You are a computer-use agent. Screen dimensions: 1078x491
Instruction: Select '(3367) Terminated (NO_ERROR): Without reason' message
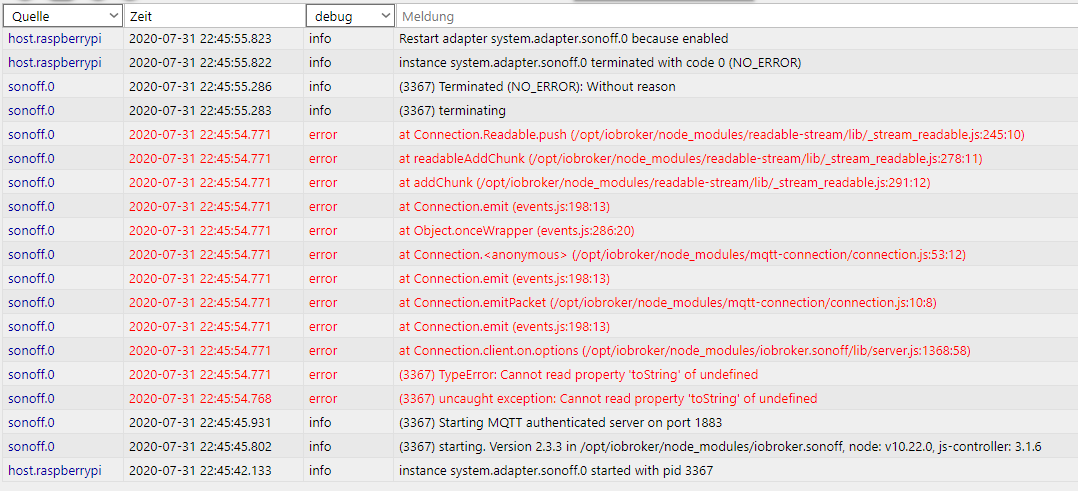pos(537,87)
